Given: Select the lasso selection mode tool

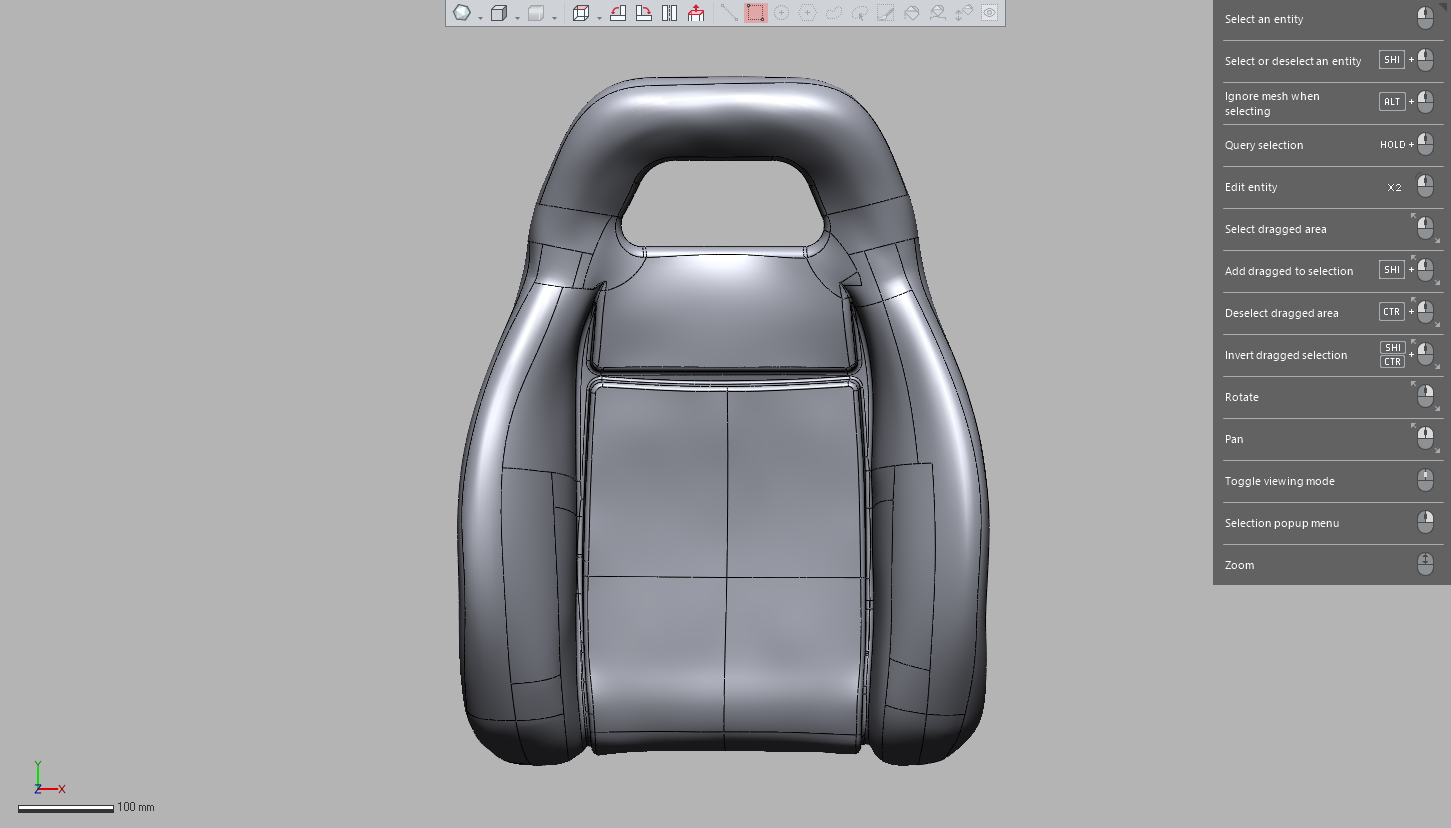Looking at the screenshot, I should pyautogui.click(x=834, y=13).
